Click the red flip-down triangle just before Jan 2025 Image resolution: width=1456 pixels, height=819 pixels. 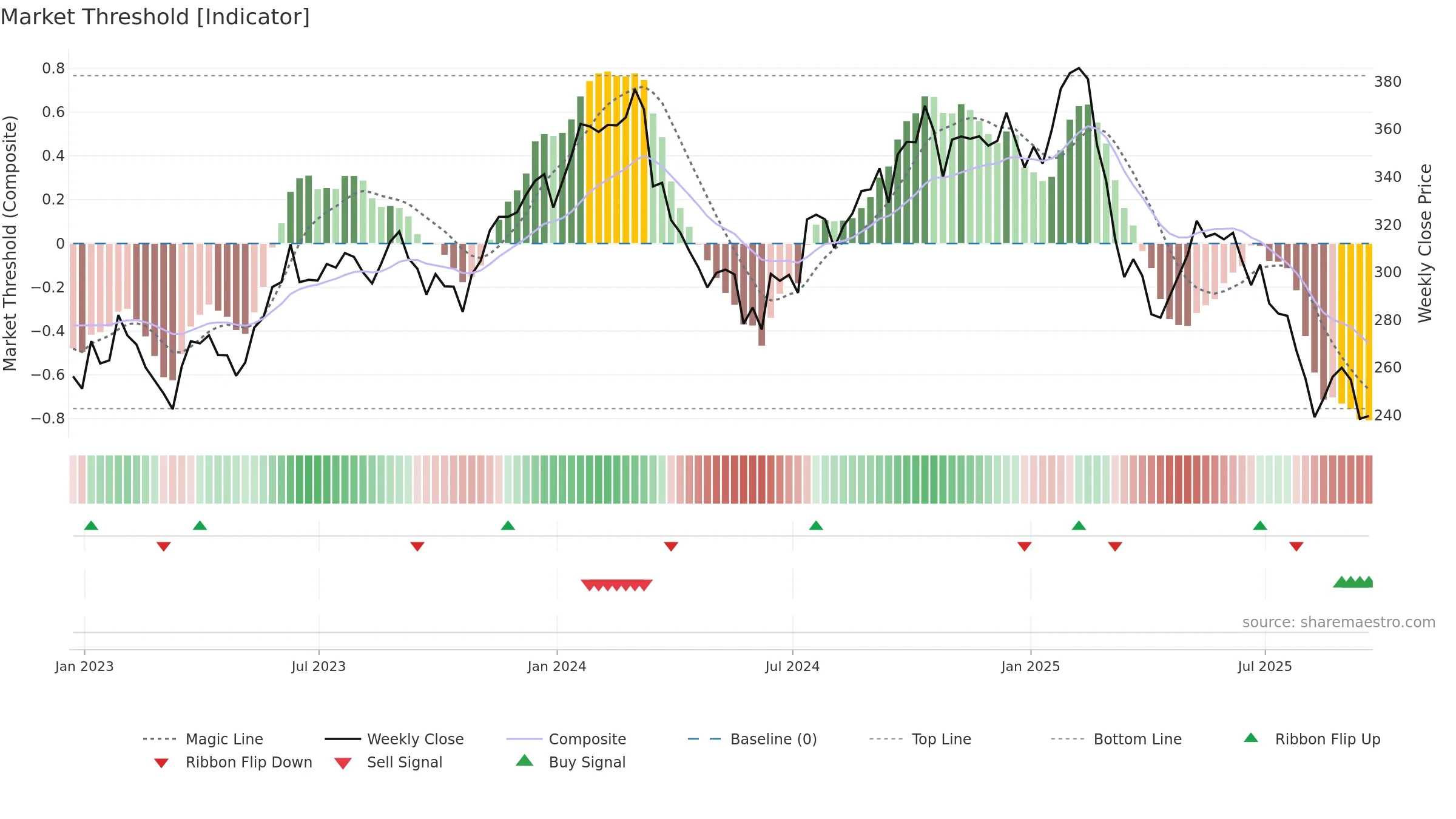coord(1025,547)
